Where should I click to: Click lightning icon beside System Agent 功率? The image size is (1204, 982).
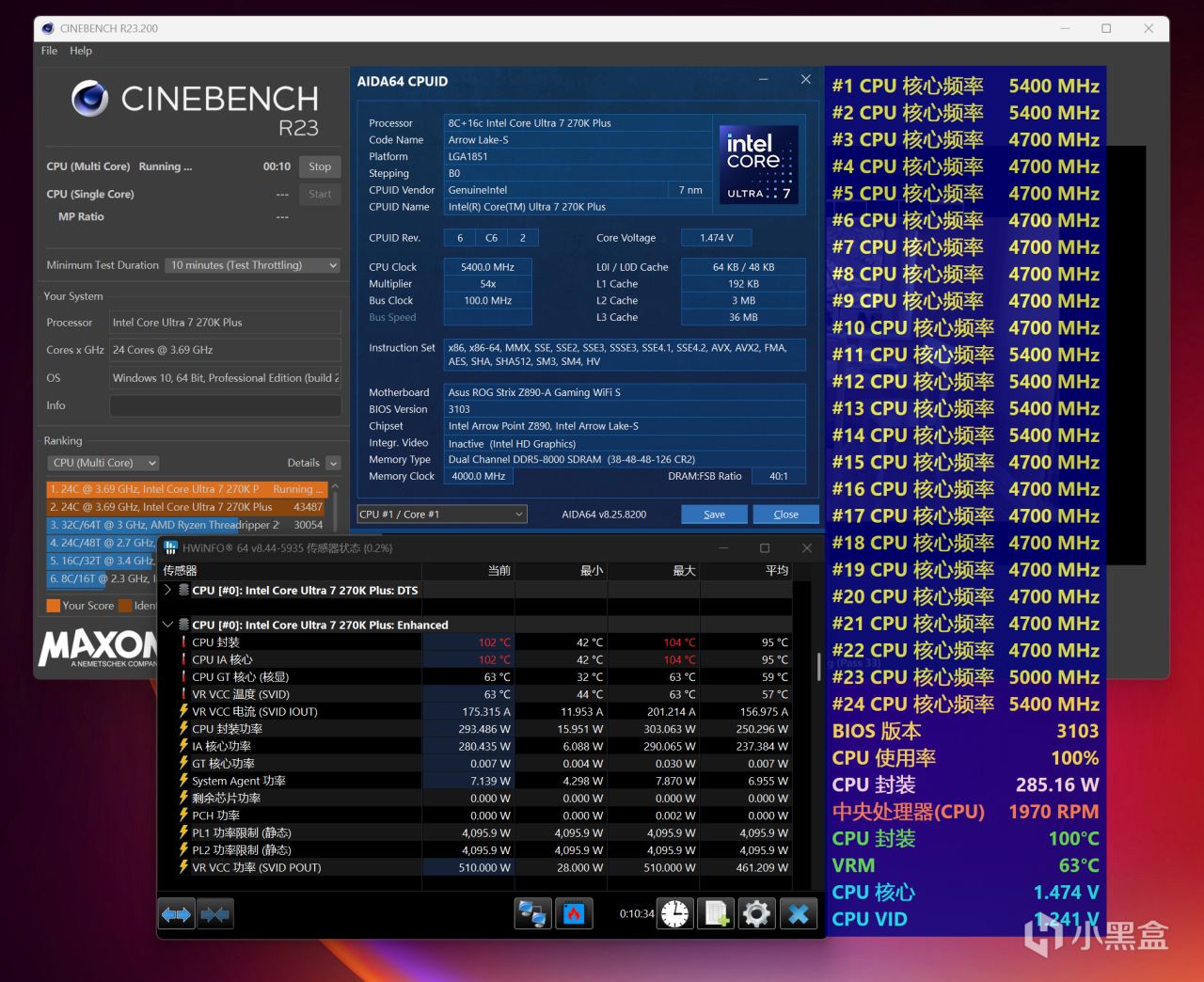pos(183,781)
